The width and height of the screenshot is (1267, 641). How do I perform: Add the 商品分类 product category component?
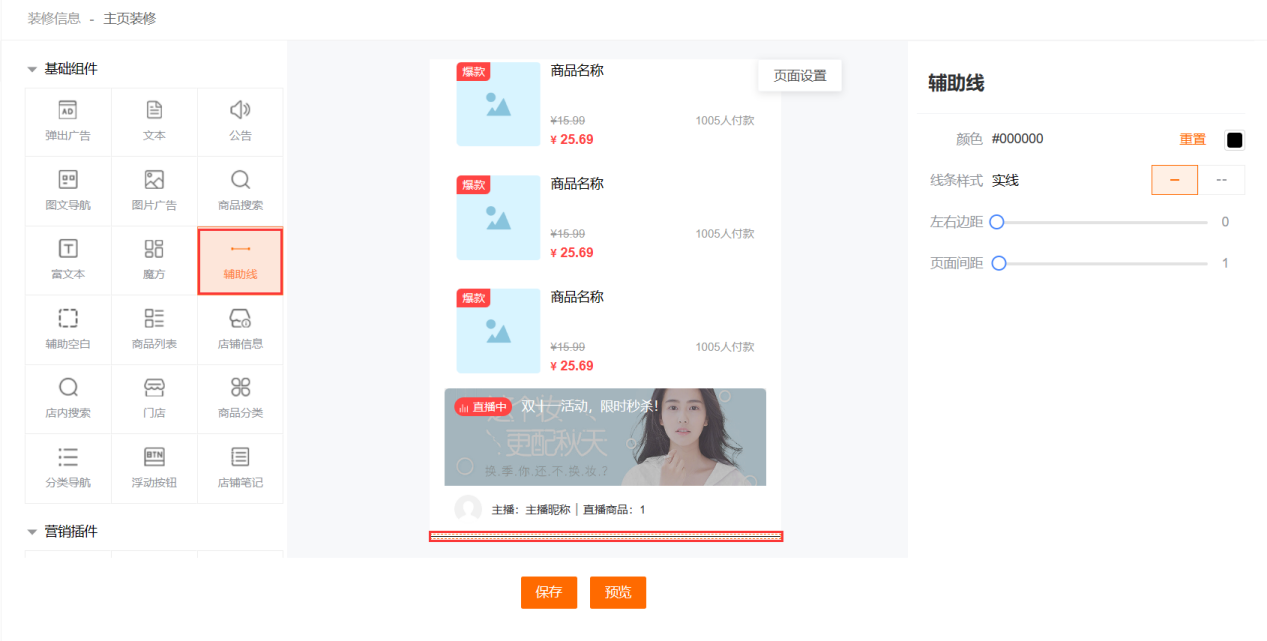point(240,398)
